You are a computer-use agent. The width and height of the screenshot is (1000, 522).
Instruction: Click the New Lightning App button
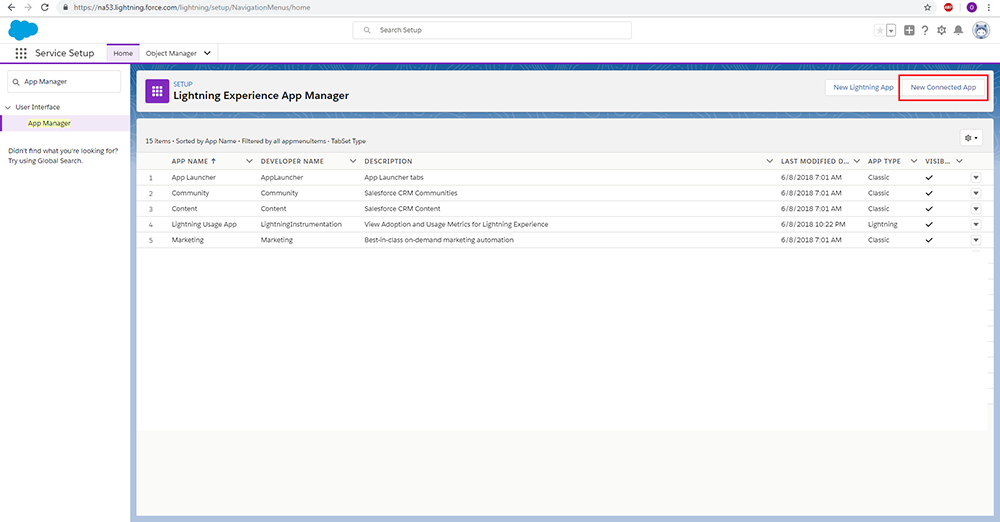click(863, 87)
